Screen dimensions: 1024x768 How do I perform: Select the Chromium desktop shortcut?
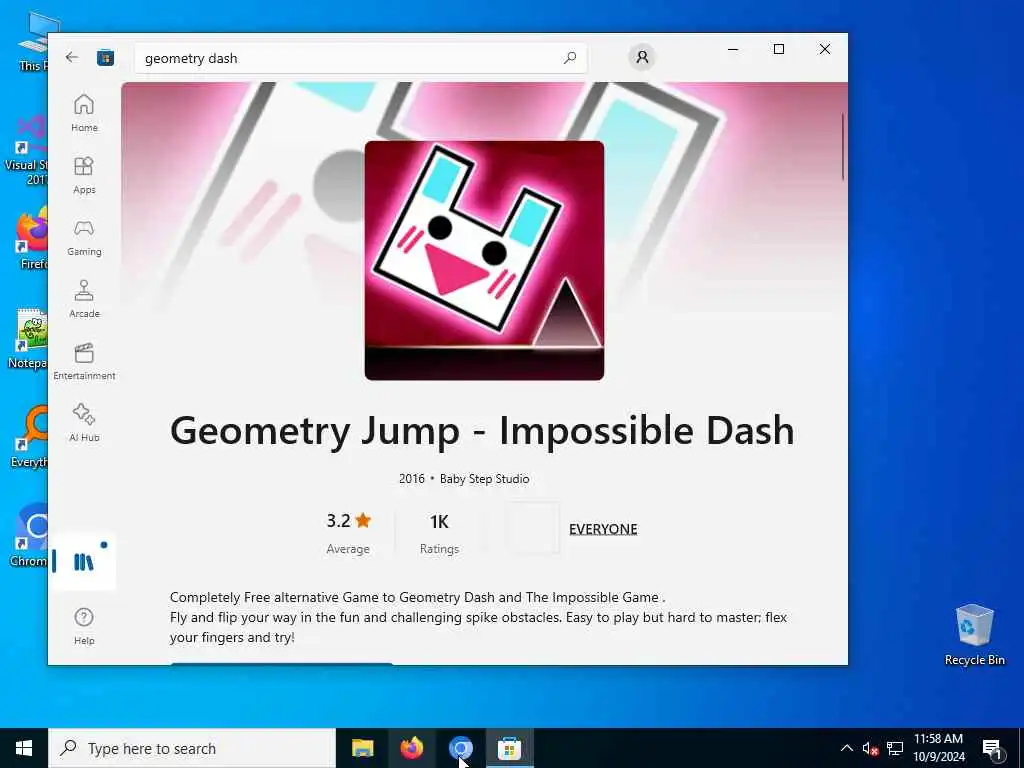[29, 534]
